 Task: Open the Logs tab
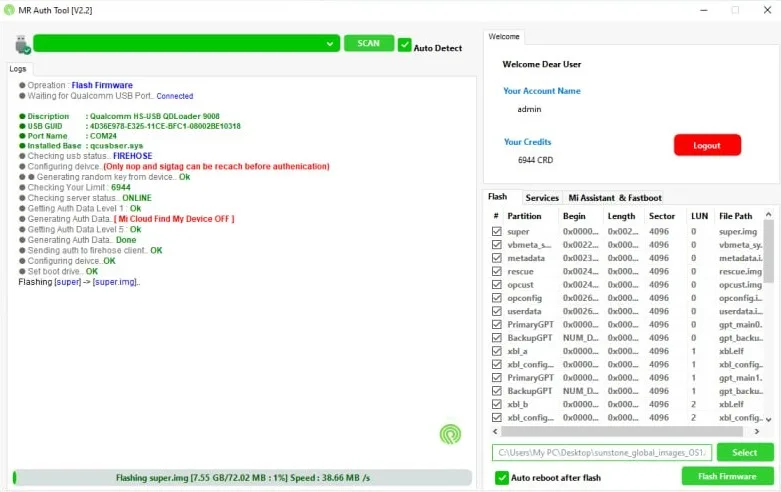pyautogui.click(x=18, y=69)
